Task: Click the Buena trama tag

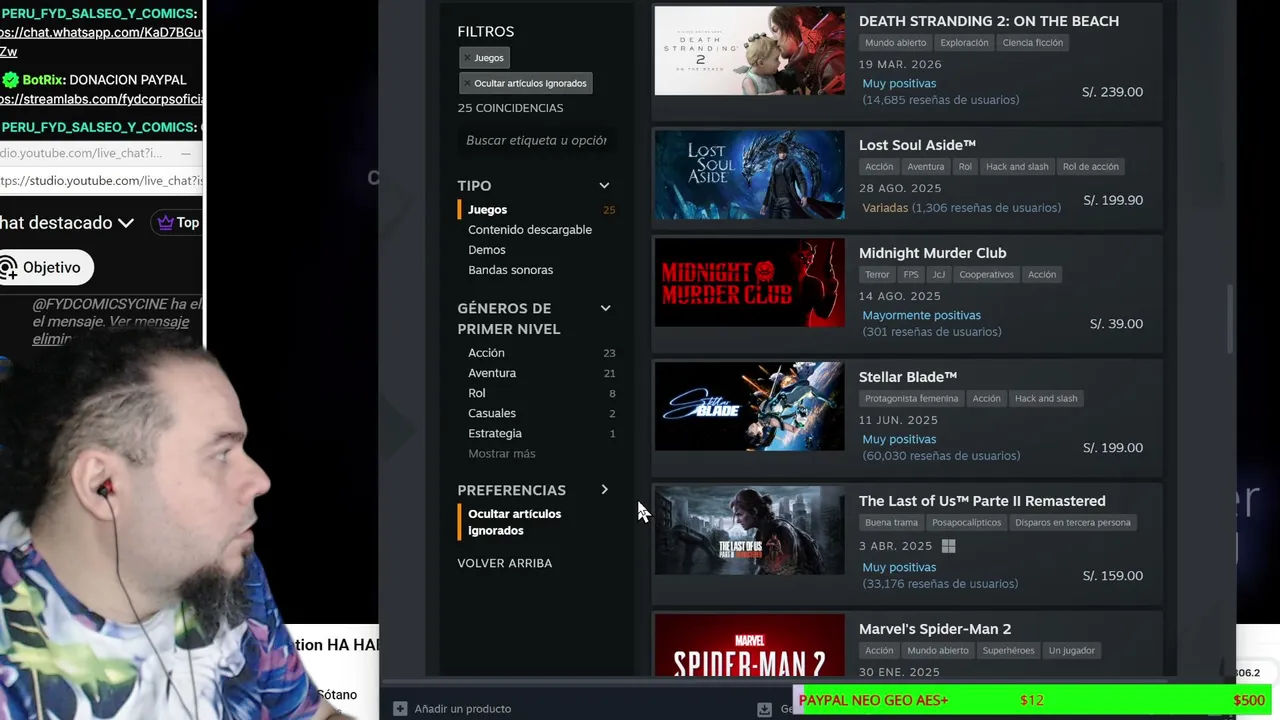Action: pyautogui.click(x=891, y=523)
